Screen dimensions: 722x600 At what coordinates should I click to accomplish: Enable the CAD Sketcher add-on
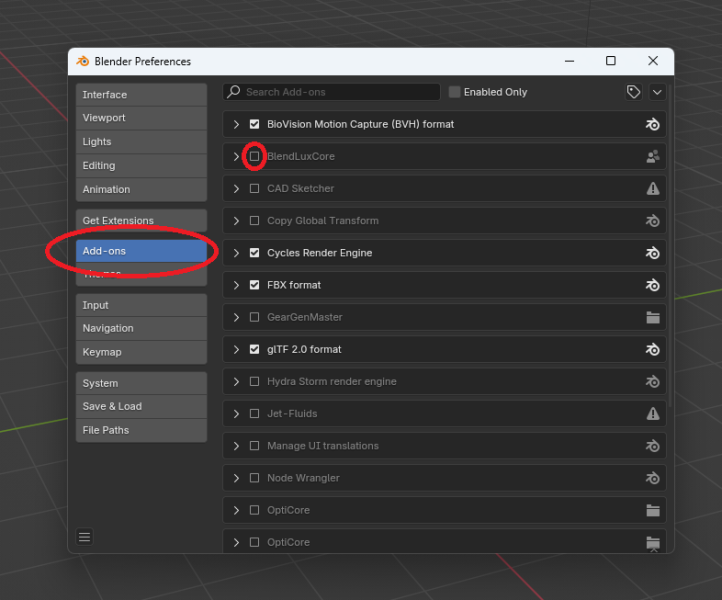pyautogui.click(x=254, y=188)
